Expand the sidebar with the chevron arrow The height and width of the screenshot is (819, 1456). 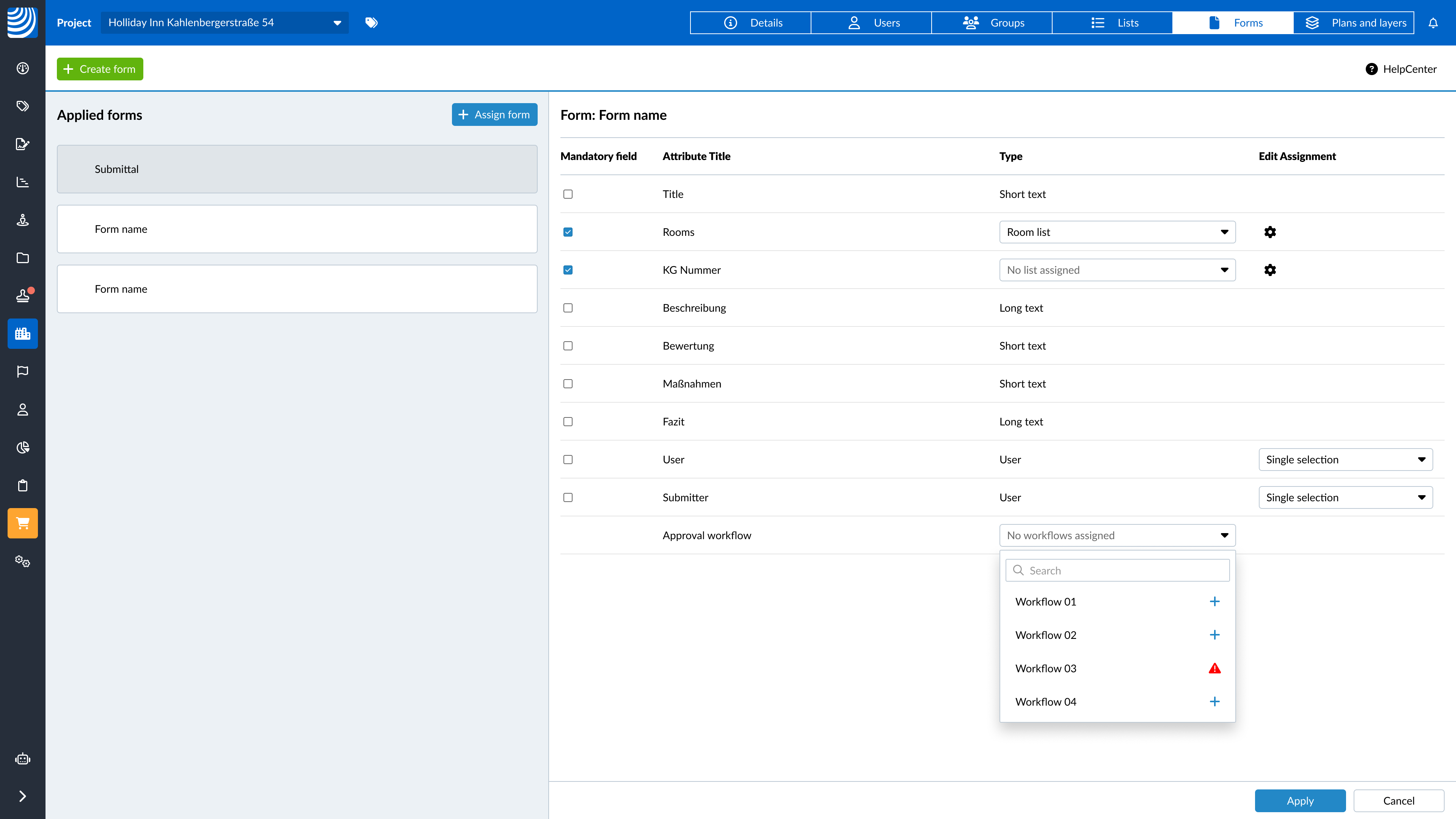click(23, 796)
